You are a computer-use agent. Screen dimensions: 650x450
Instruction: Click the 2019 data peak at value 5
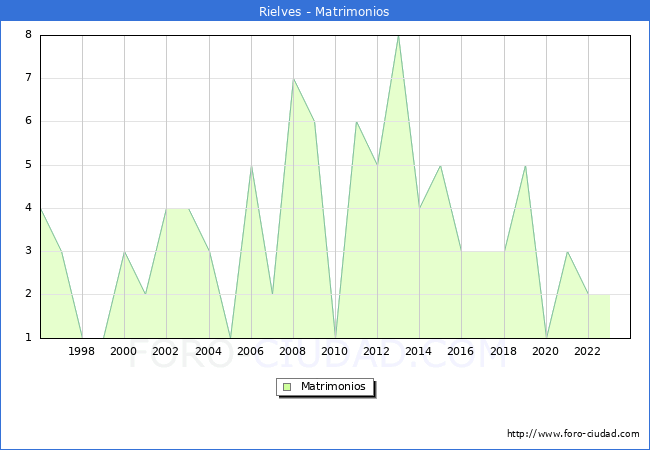pyautogui.click(x=525, y=165)
